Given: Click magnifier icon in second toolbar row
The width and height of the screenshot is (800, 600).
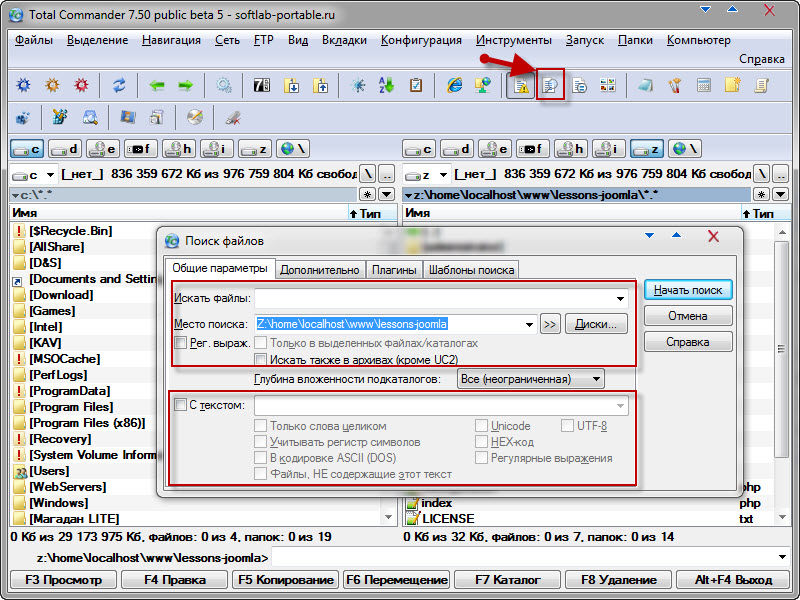Looking at the screenshot, I should click(x=90, y=118).
